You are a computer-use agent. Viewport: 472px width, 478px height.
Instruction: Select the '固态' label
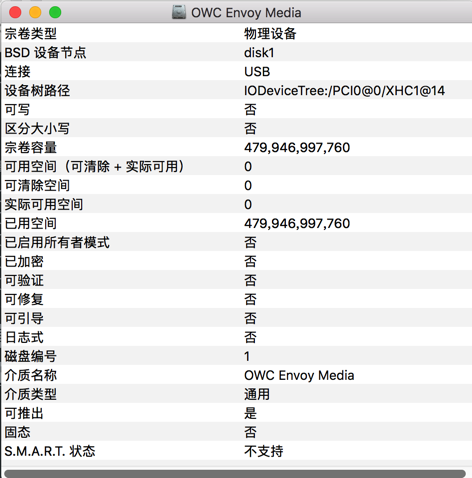[x=17, y=433]
